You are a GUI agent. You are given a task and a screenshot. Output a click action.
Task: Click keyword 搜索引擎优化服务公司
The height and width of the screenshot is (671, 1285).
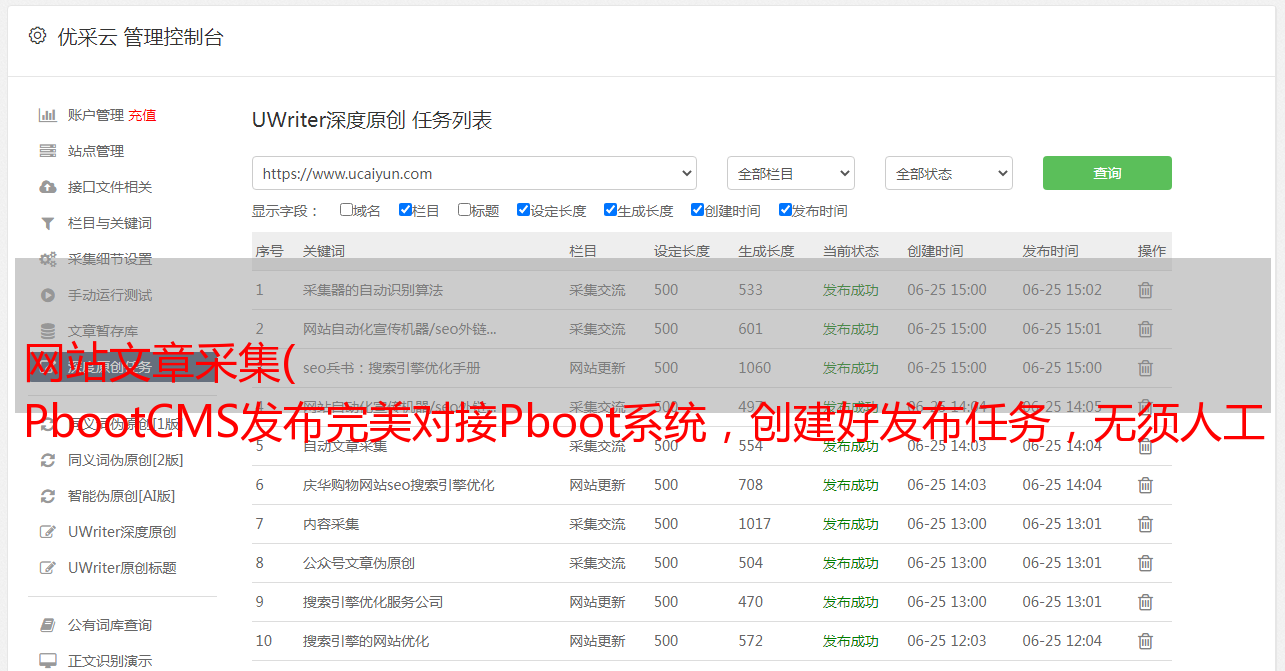point(373,602)
